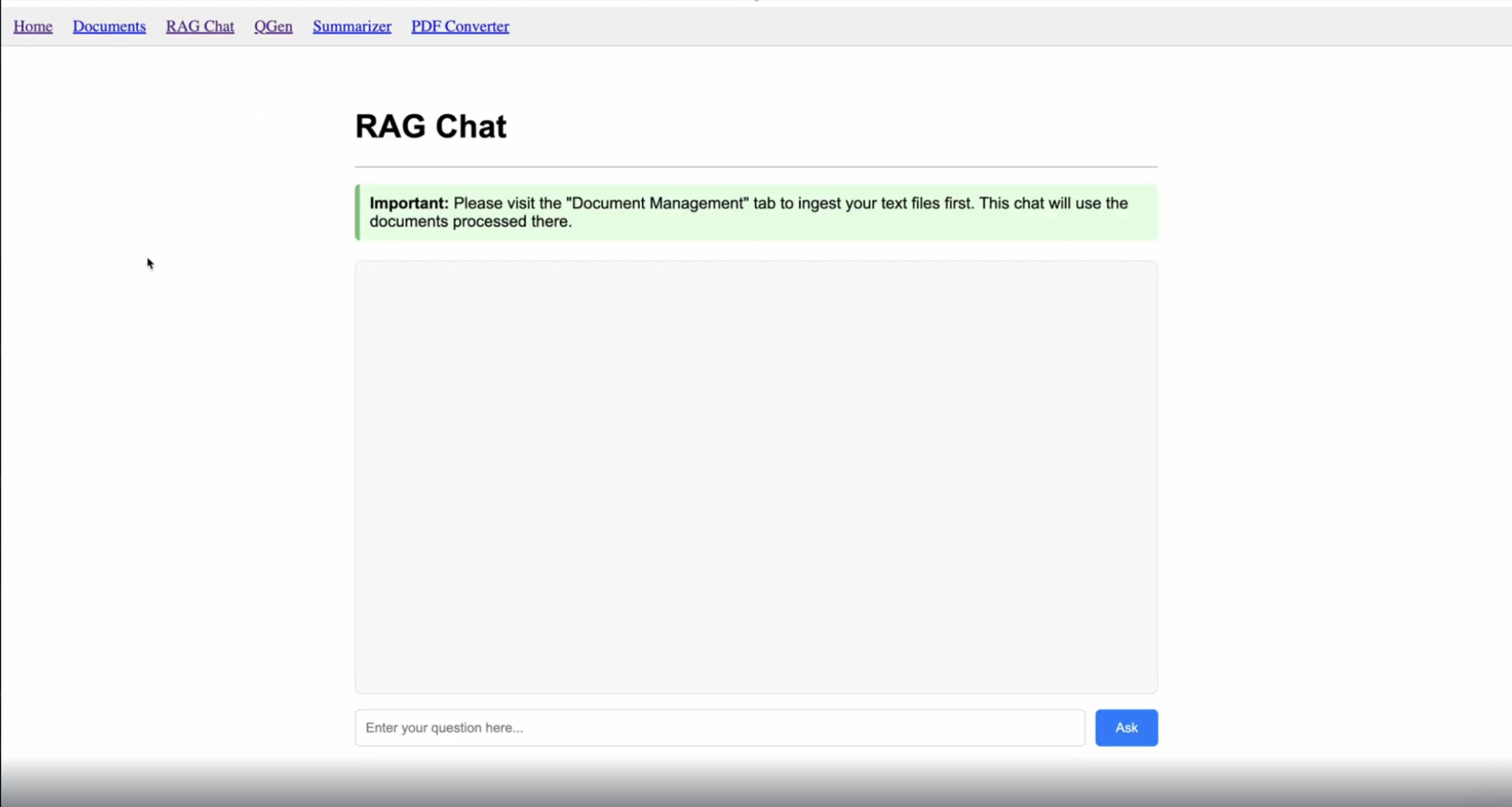The height and width of the screenshot is (807, 1512).
Task: Click the blank white margin left of the chat
Action: click(x=177, y=472)
